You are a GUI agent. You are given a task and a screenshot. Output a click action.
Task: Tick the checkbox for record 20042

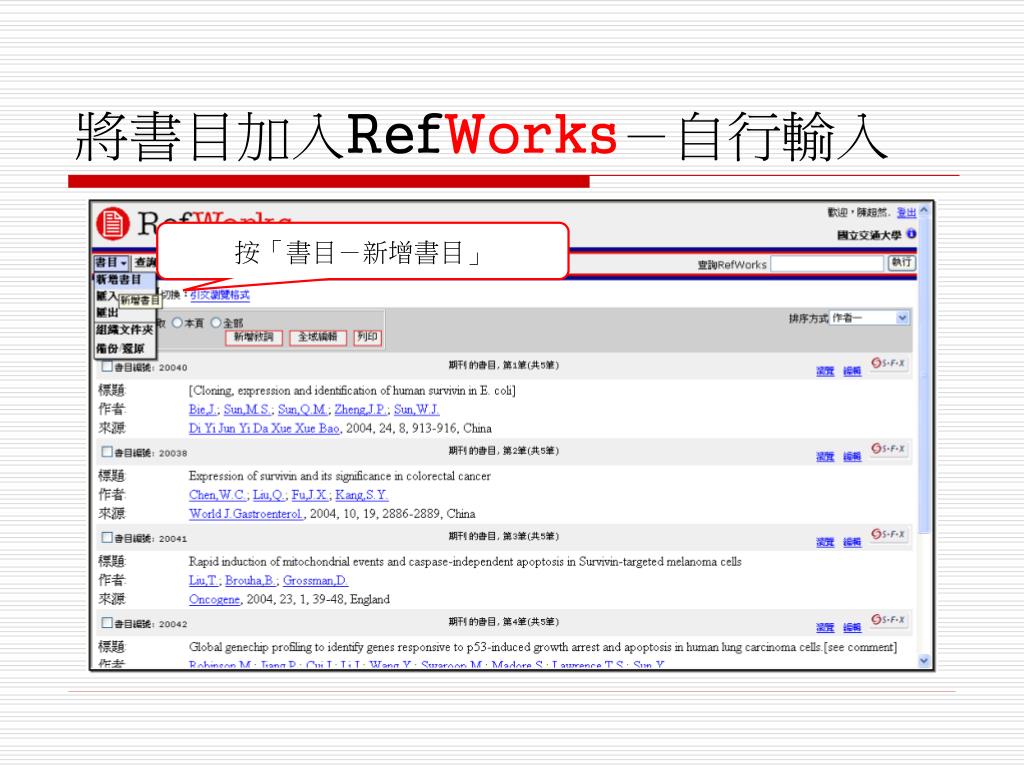[x=107, y=622]
